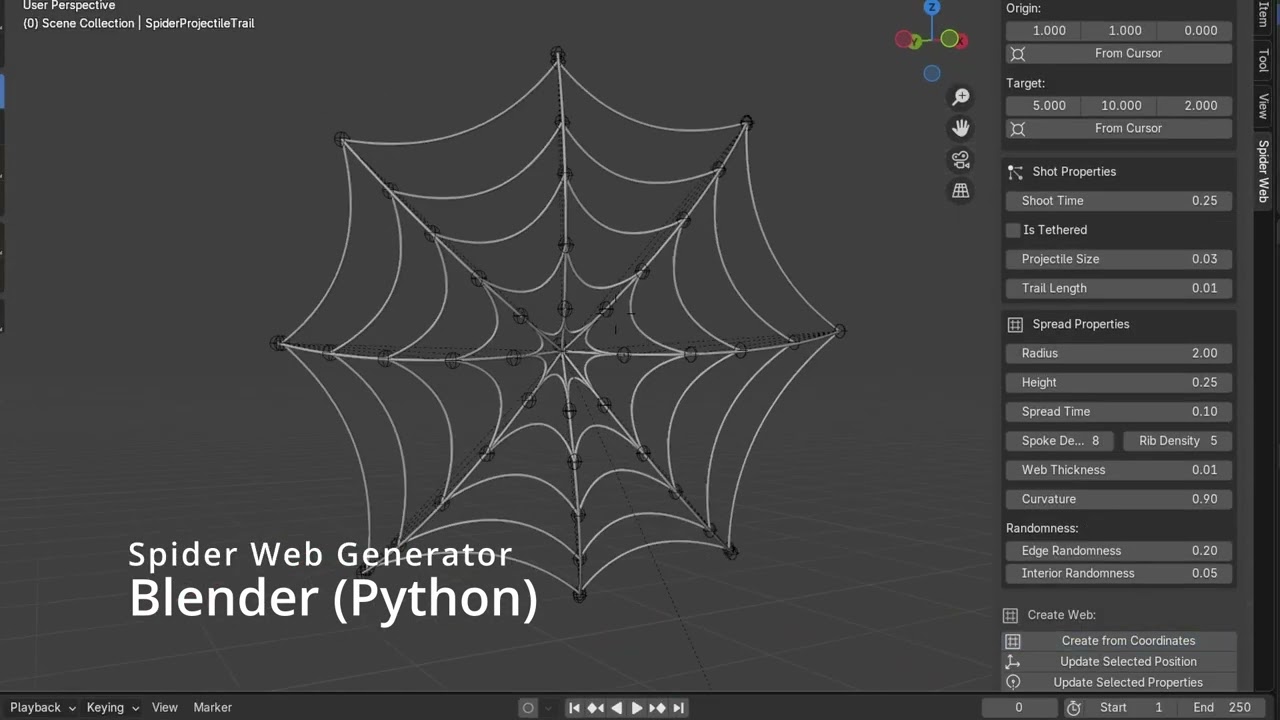Click Update Selected Properties button
This screenshot has height=720, width=1280.
1120,683
